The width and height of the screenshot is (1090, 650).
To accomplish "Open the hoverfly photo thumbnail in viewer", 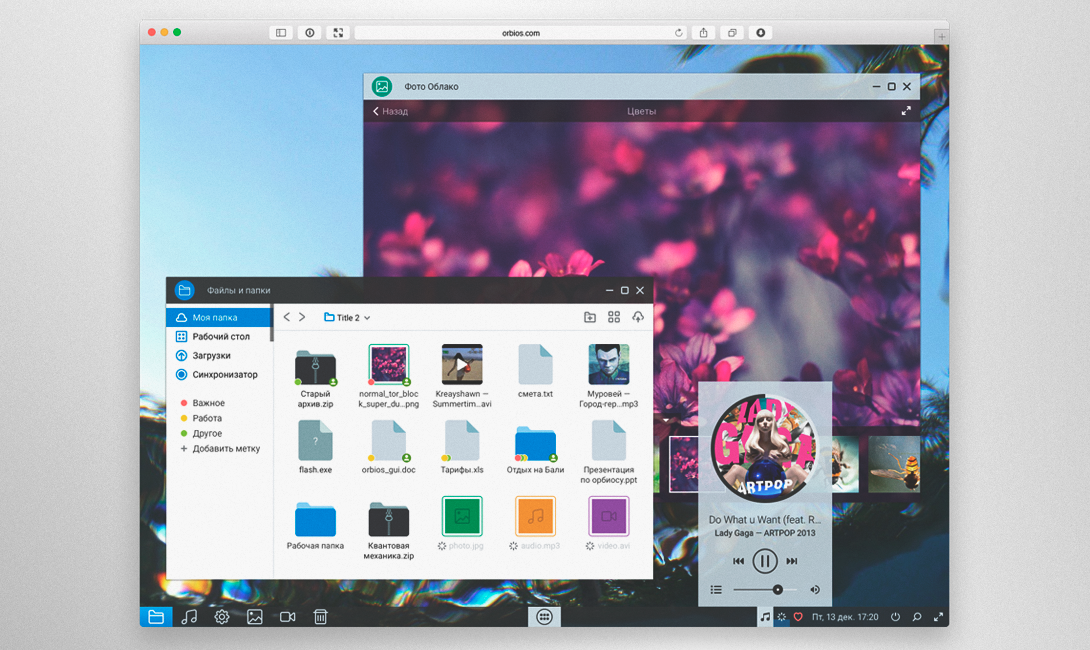I will (894, 464).
